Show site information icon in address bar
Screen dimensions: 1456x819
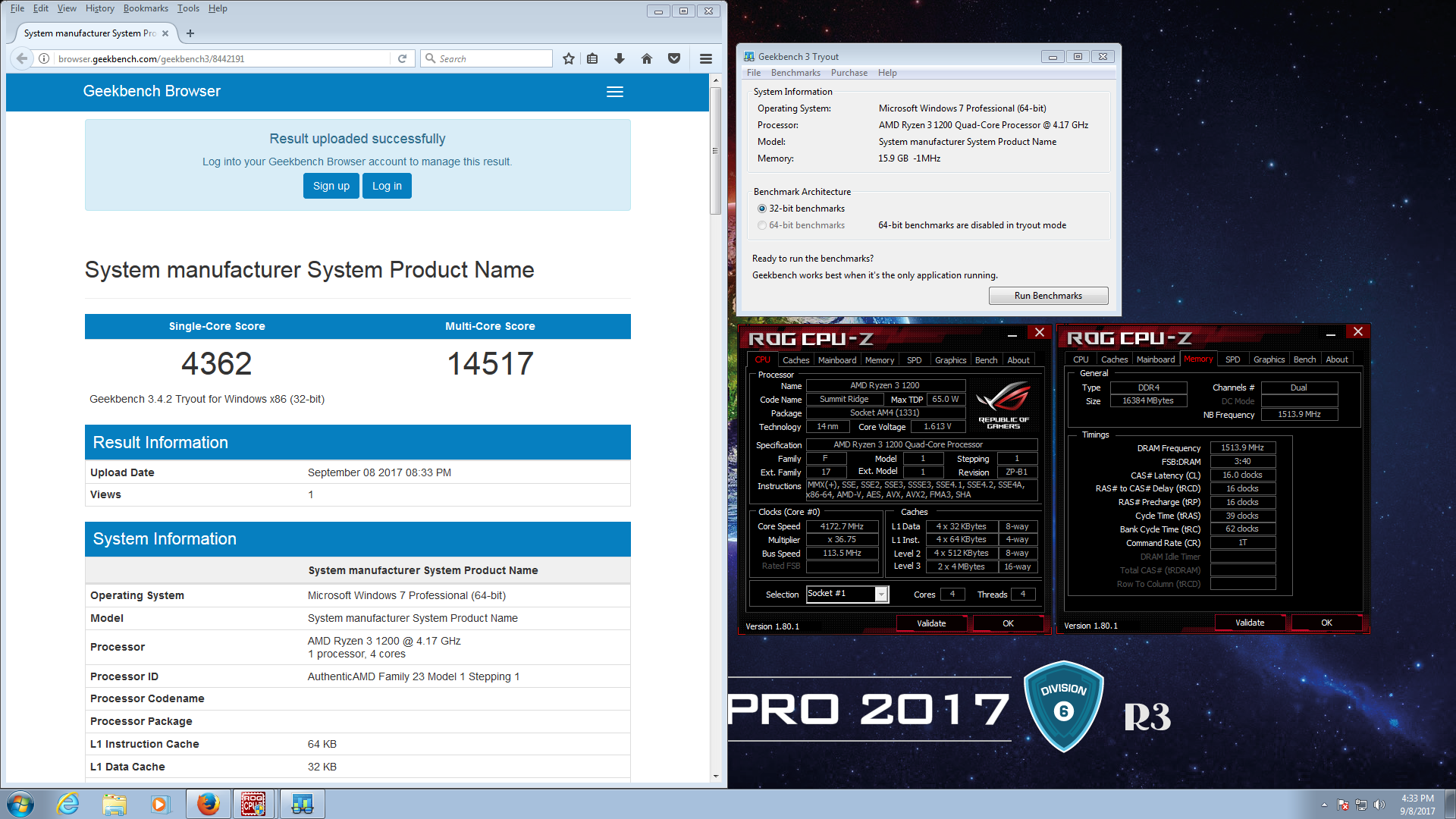(x=44, y=58)
